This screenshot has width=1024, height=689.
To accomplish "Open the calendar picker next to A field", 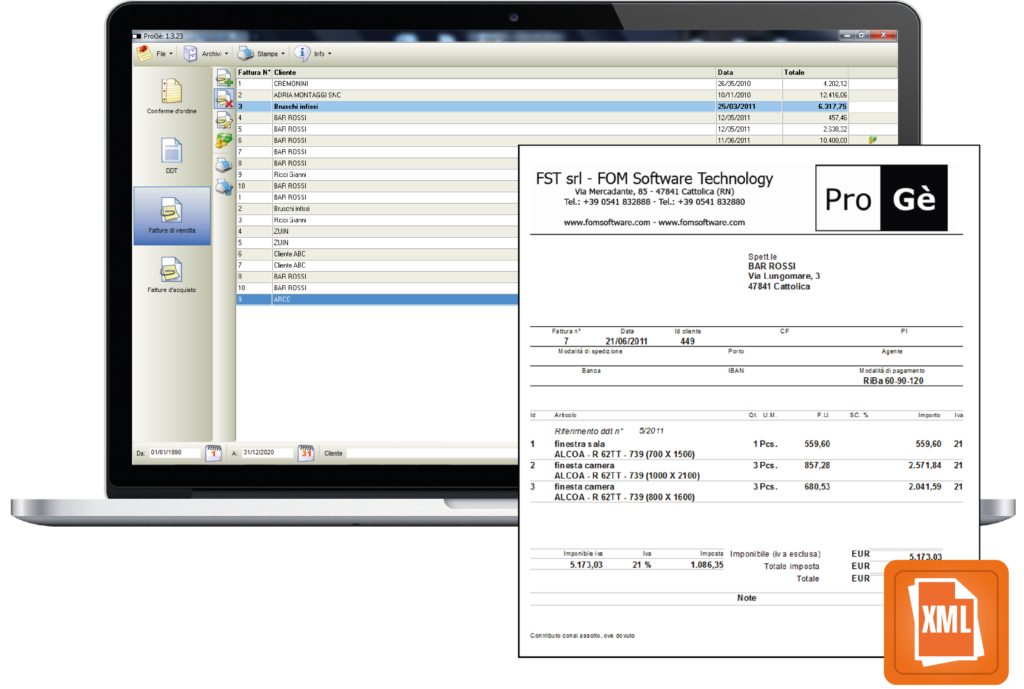I will coord(305,452).
